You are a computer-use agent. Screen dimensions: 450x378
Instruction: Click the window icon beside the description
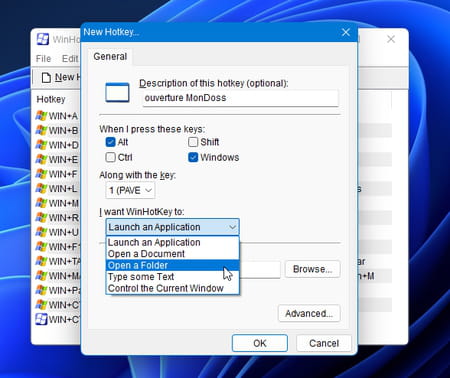(x=117, y=92)
